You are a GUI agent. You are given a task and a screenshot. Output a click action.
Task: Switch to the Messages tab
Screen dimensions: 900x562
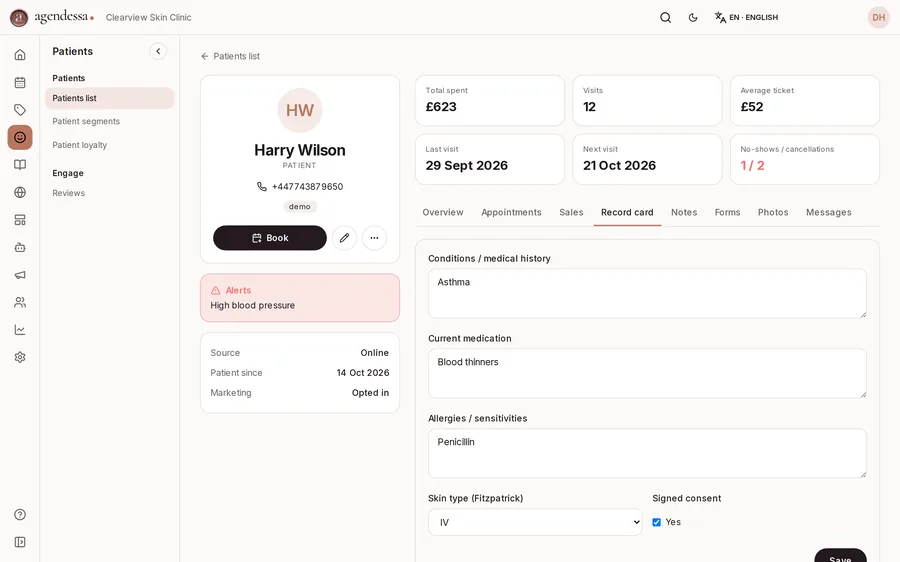coord(829,212)
